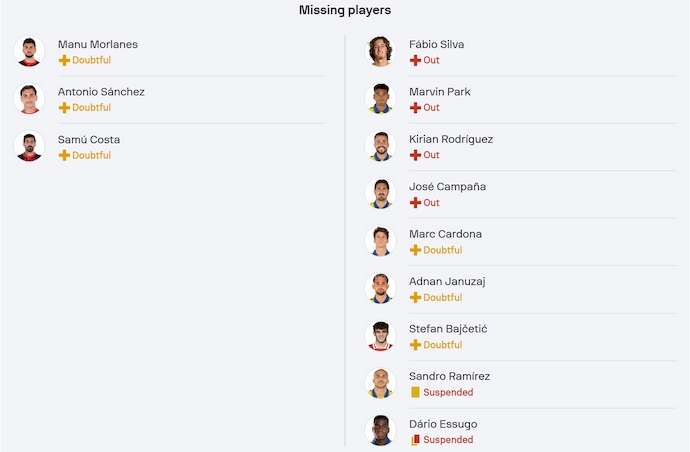
Task: Click Samú Costa's avatar image
Action: click(x=29, y=147)
